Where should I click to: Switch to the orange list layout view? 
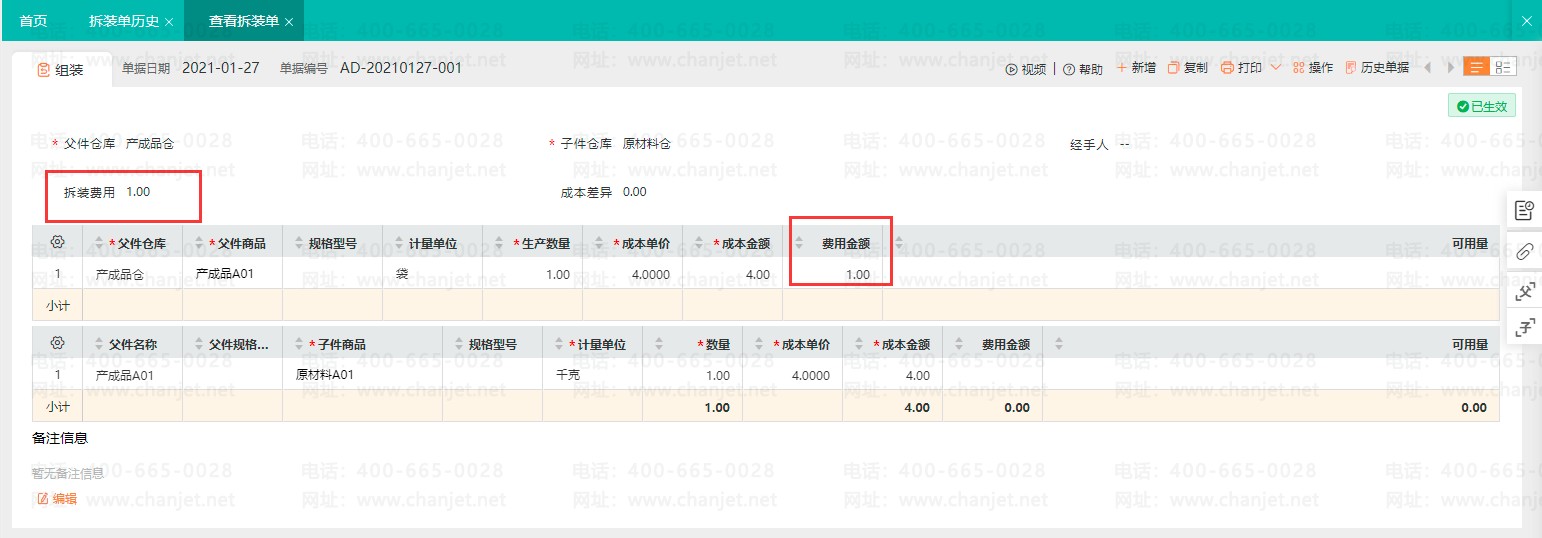pos(1476,67)
